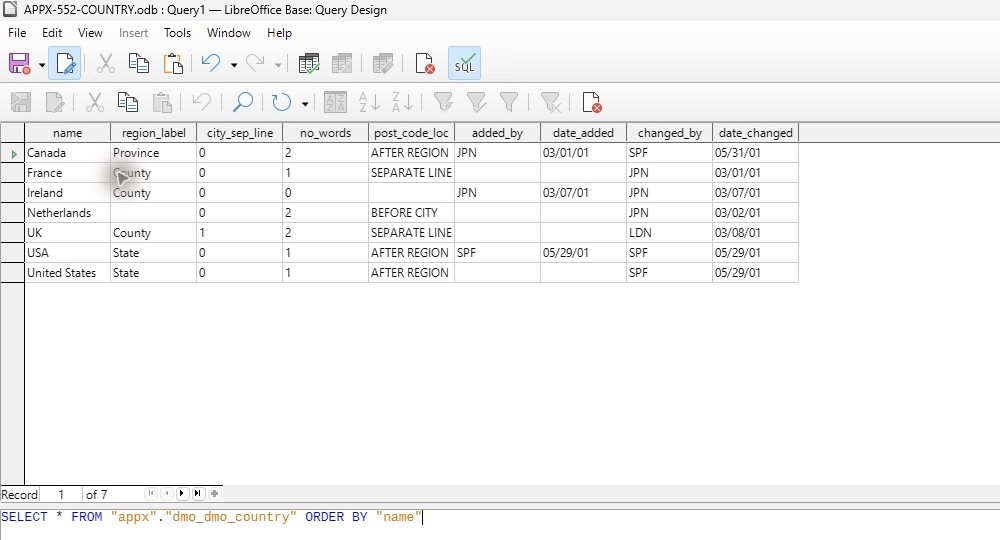Cut using the scissors in the top query toolbar
The height and width of the screenshot is (540, 1000).
[x=105, y=64]
